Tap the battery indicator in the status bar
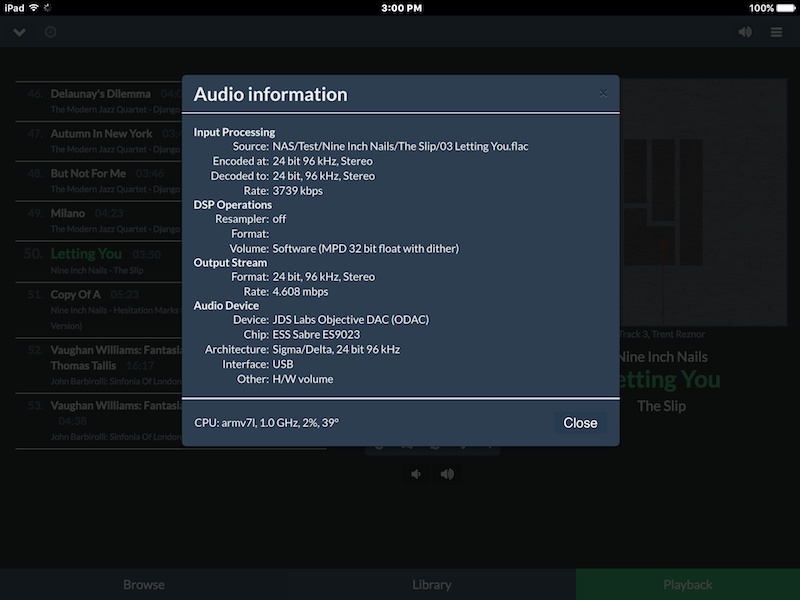This screenshot has width=800, height=600. pyautogui.click(x=785, y=8)
